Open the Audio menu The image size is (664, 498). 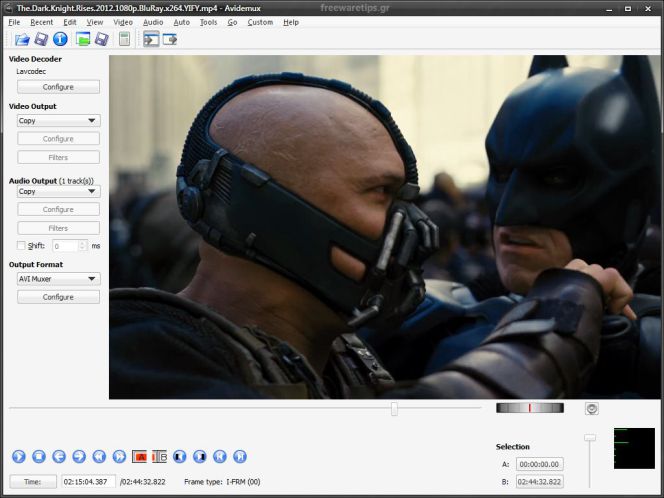click(153, 22)
